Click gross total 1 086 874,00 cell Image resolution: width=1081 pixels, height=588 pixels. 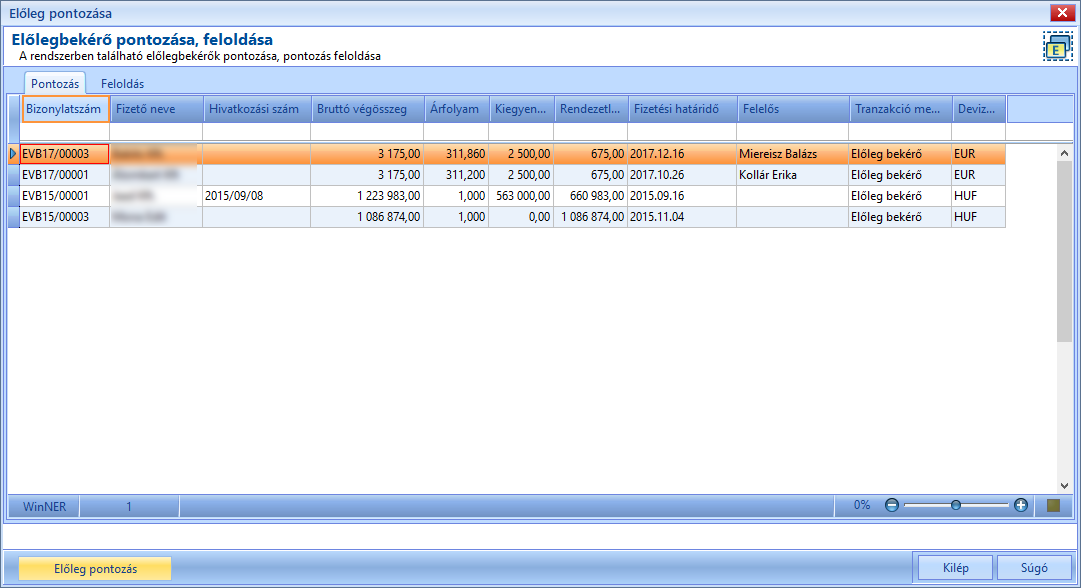coord(367,216)
